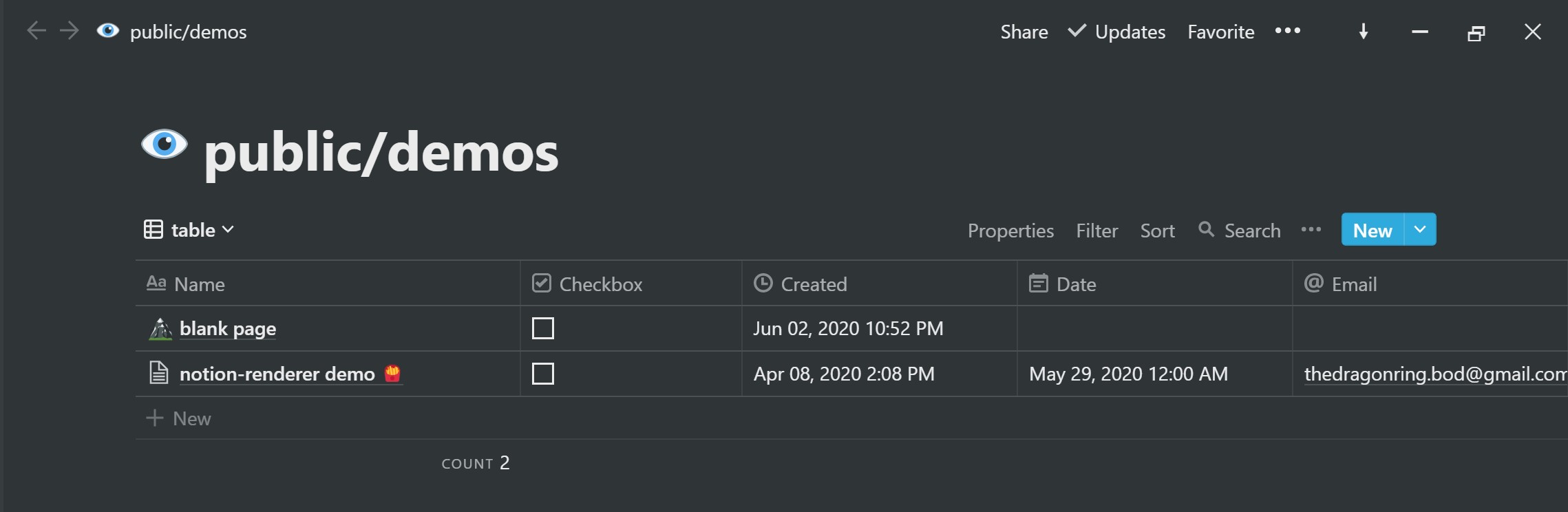Screen dimensions: 1568x512
Task: Click the blank page mountain icon
Action: coord(160,329)
